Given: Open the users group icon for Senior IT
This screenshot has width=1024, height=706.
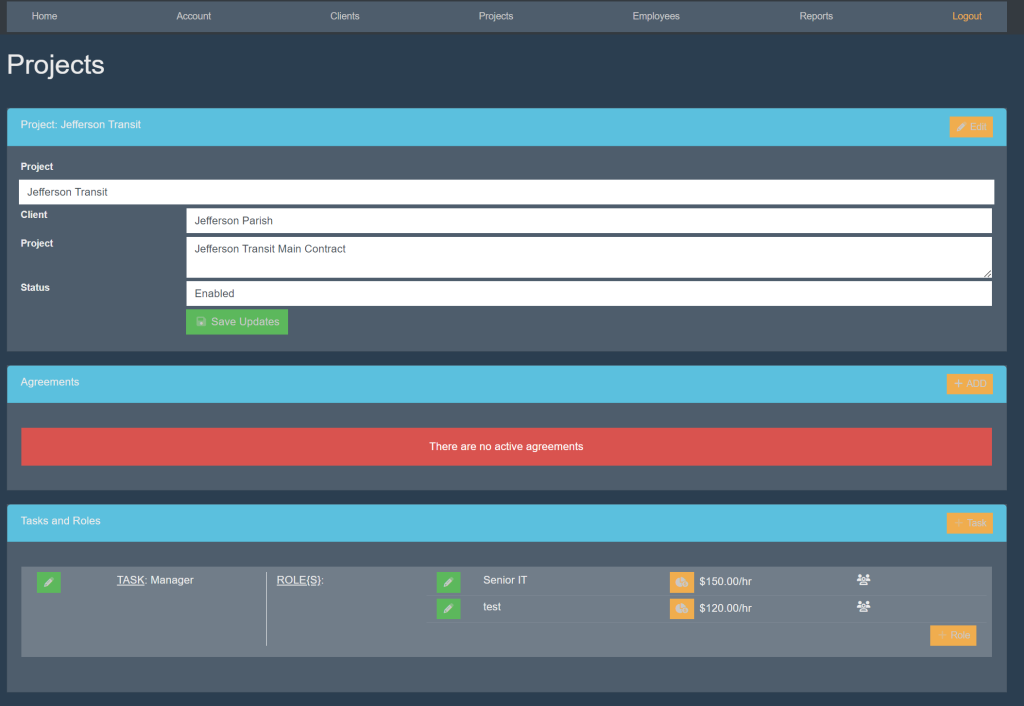Looking at the screenshot, I should pos(864,579).
